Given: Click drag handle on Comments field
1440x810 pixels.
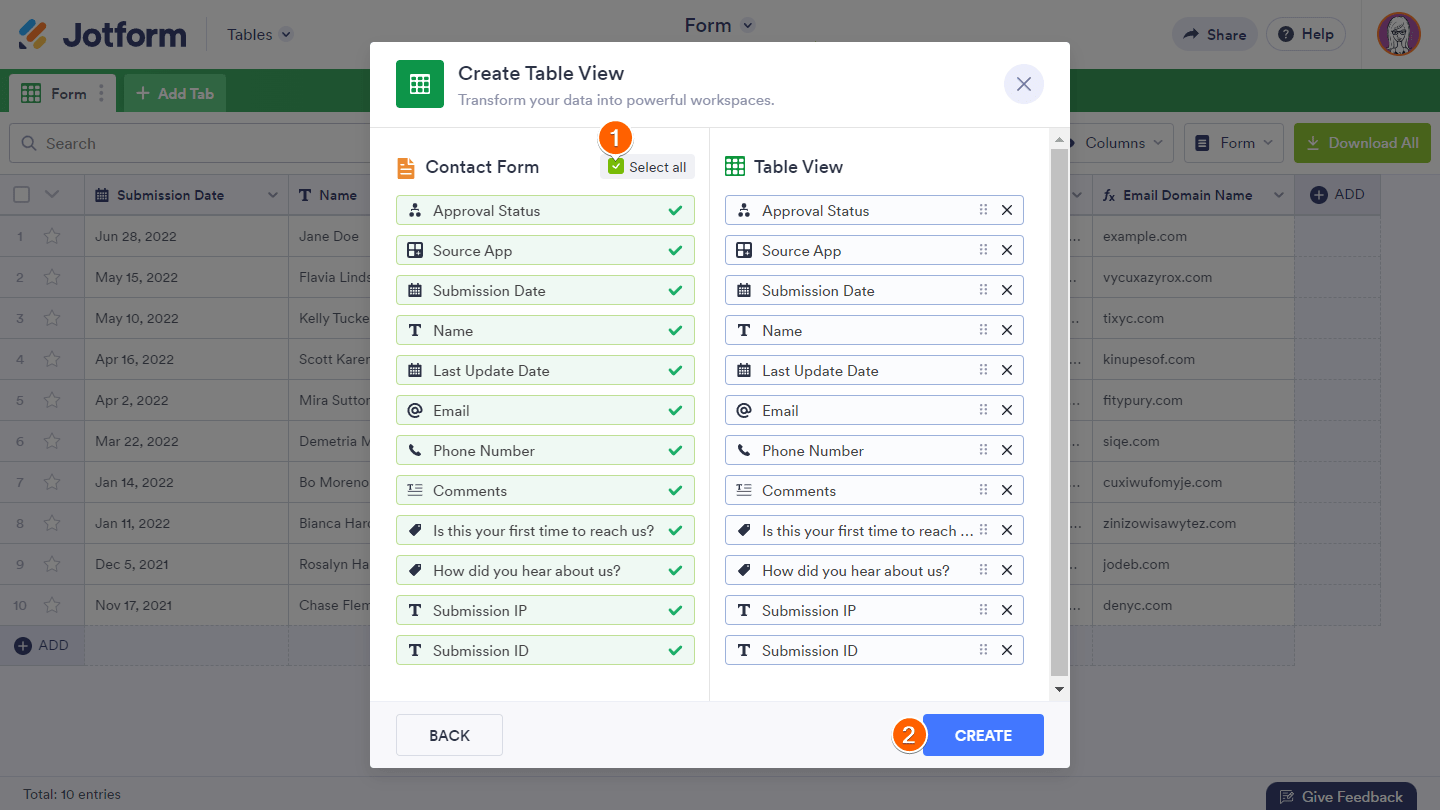Looking at the screenshot, I should pos(983,490).
